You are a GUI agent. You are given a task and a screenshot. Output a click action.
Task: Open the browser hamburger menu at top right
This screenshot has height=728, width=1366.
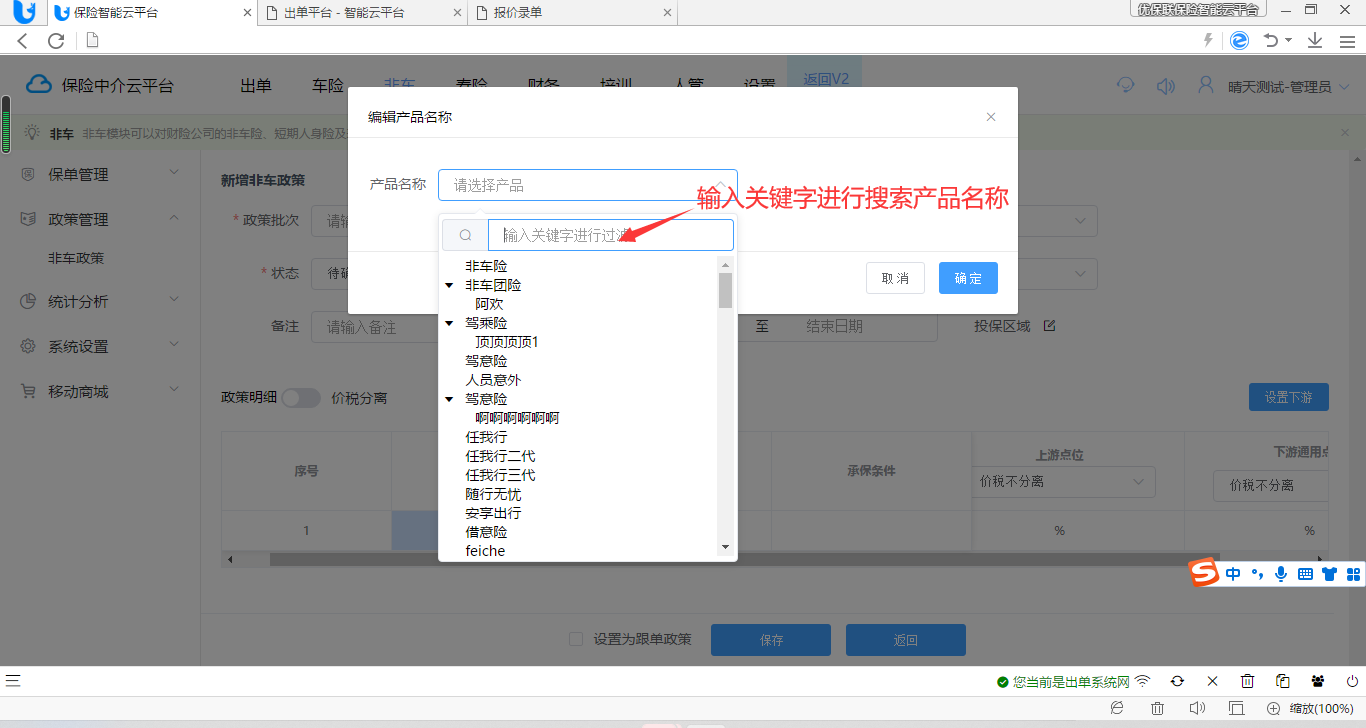click(x=1346, y=40)
